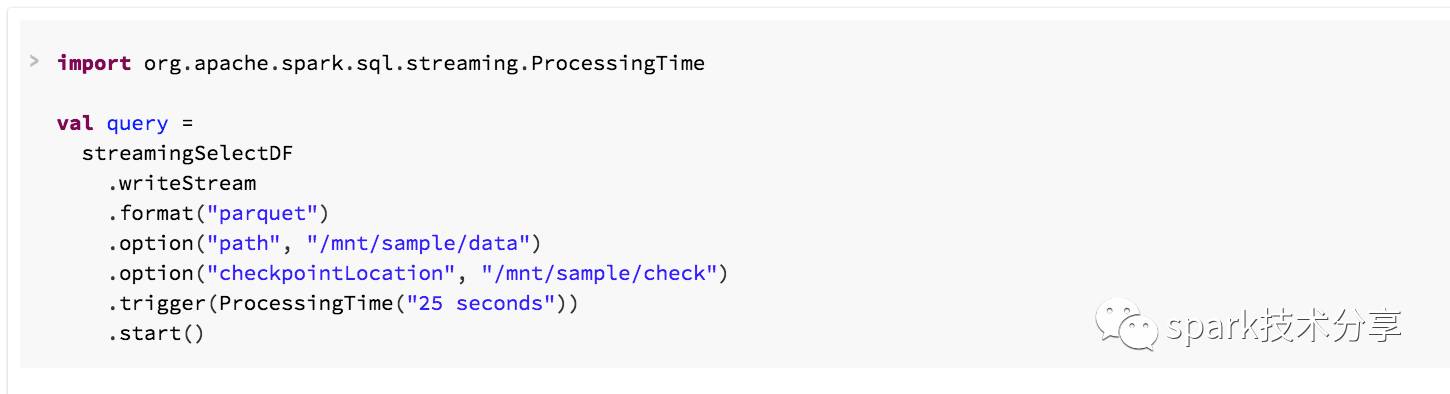The width and height of the screenshot is (1450, 394).
Task: Click the .start() line
Action: pyautogui.click(x=156, y=333)
